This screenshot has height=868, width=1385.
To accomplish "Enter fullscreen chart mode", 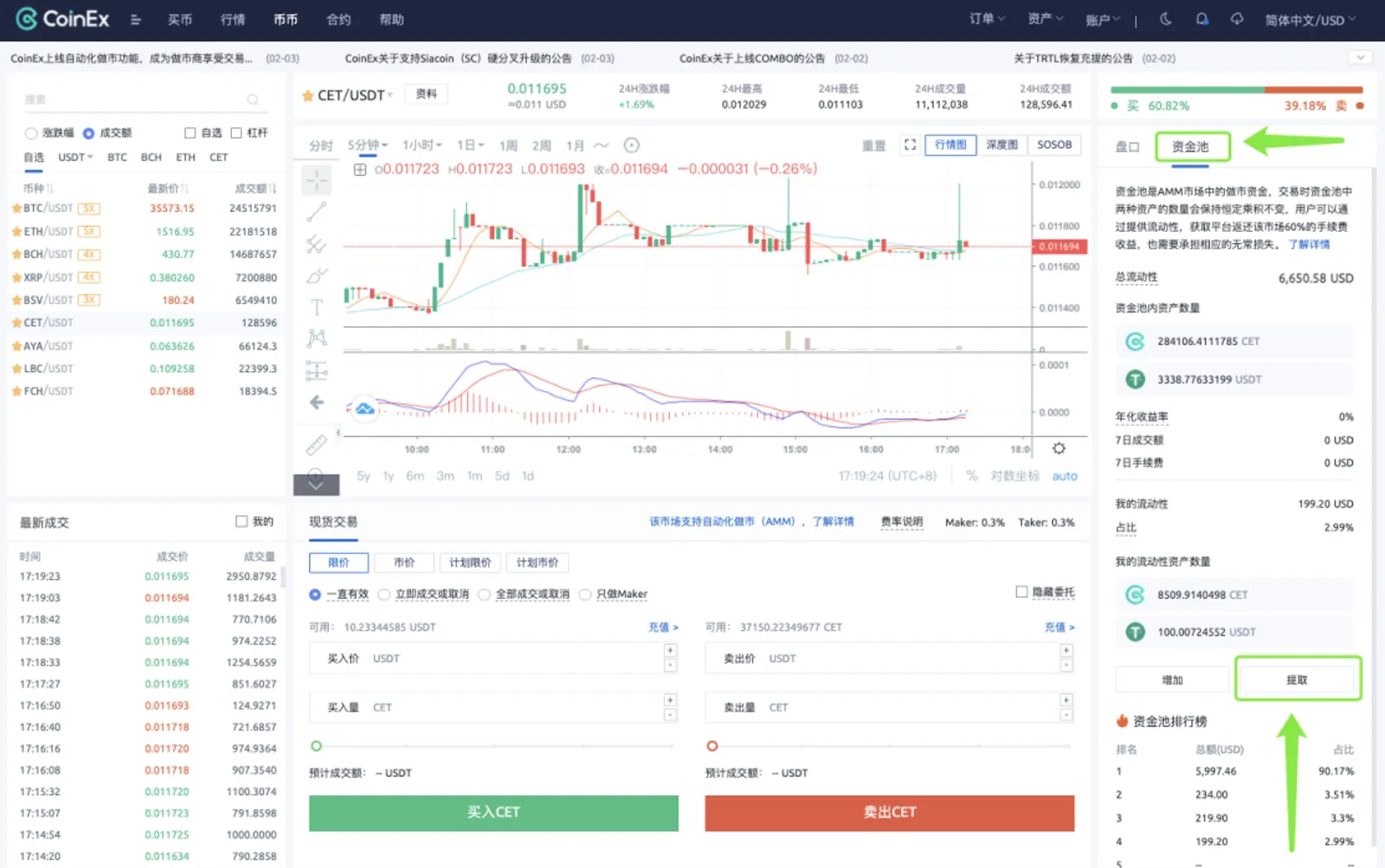I will click(910, 145).
